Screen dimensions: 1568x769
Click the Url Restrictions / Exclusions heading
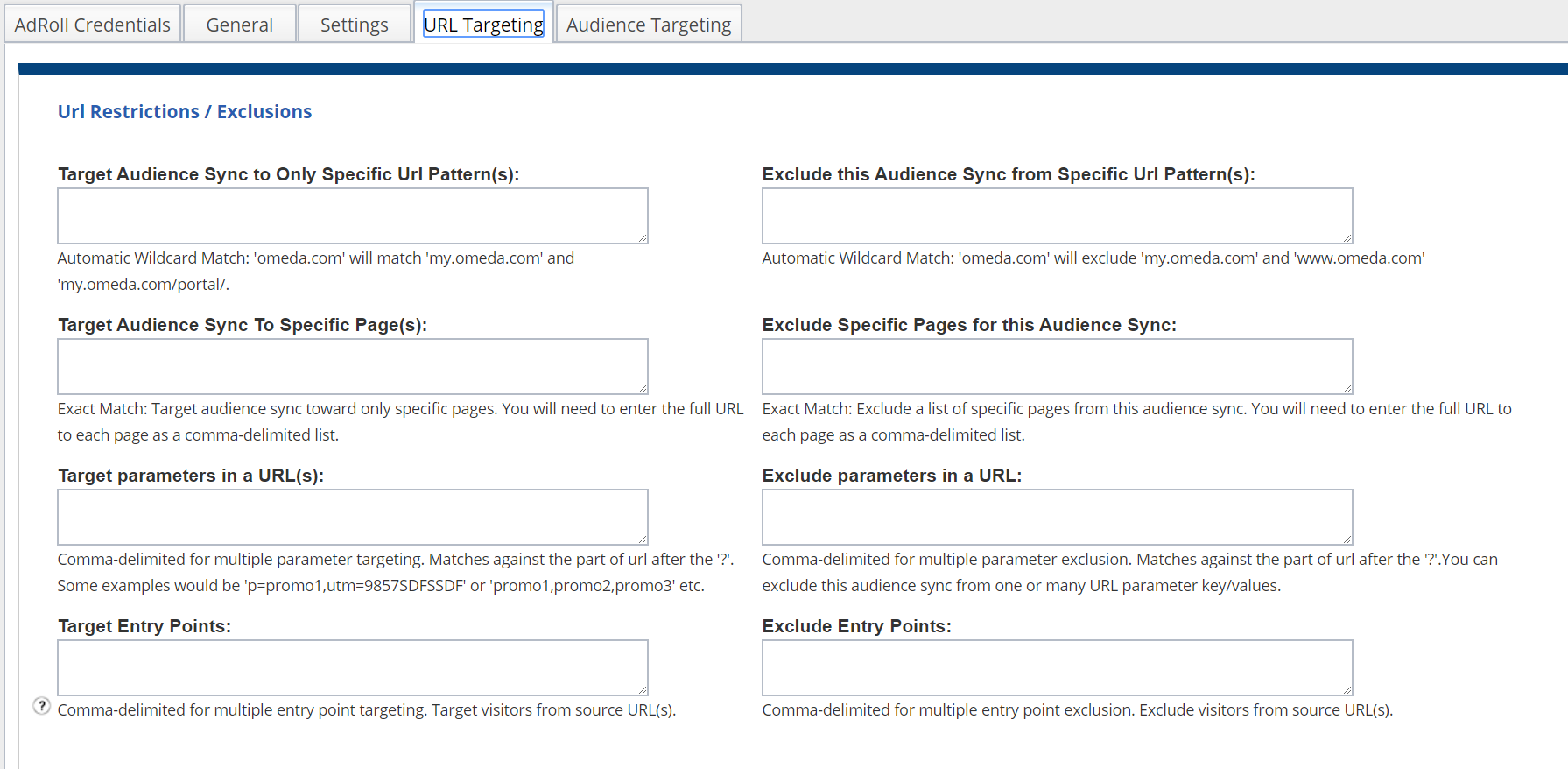(x=185, y=111)
